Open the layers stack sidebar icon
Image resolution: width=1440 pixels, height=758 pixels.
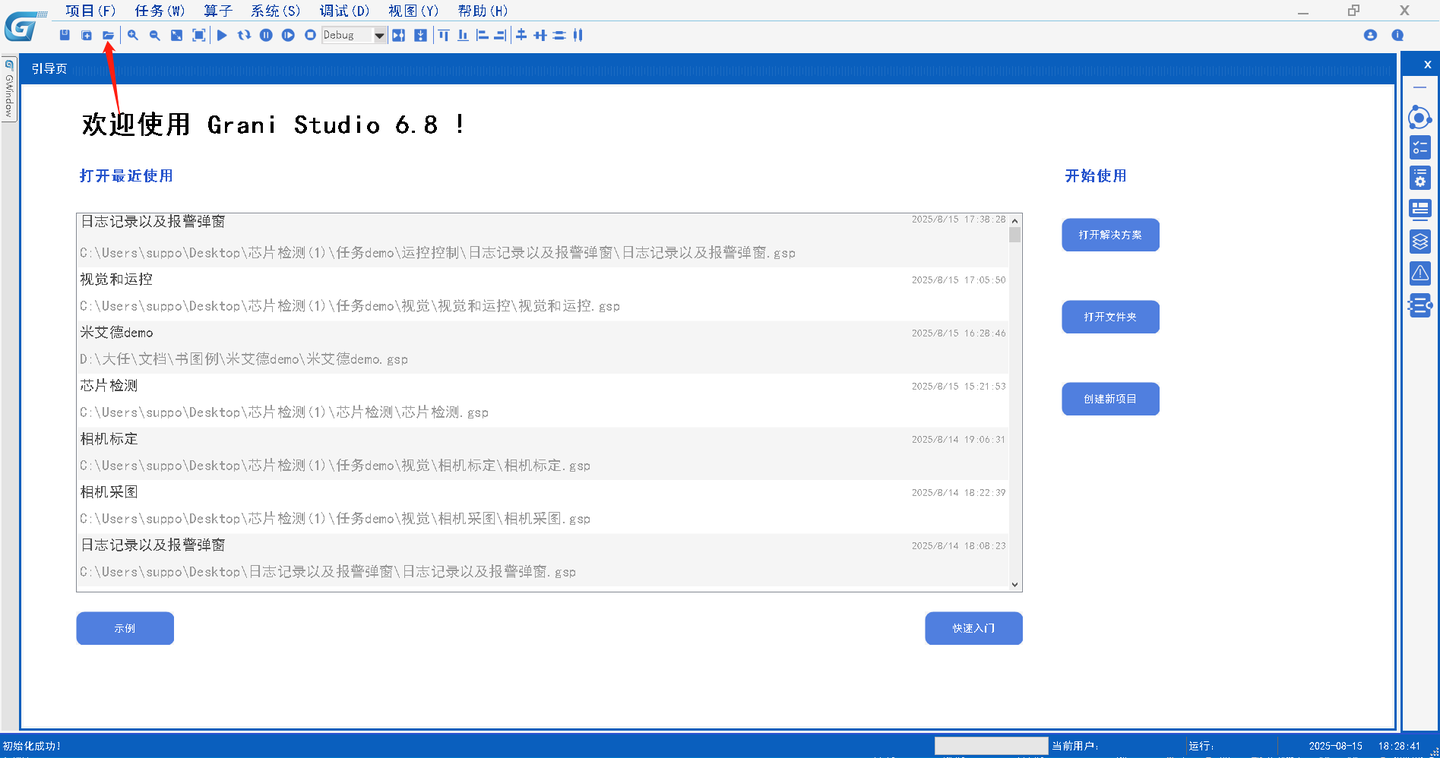click(x=1419, y=241)
